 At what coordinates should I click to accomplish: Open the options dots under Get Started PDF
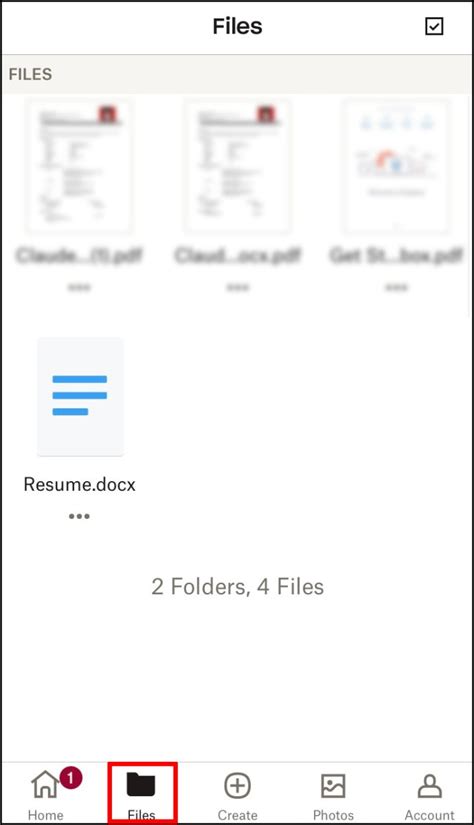(397, 287)
